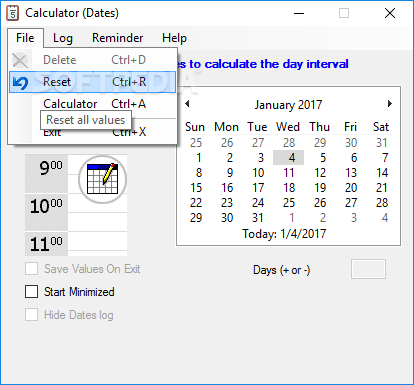This screenshot has height=385, width=414.
Task: Pick January 31 in the calendar
Action: click(x=258, y=218)
